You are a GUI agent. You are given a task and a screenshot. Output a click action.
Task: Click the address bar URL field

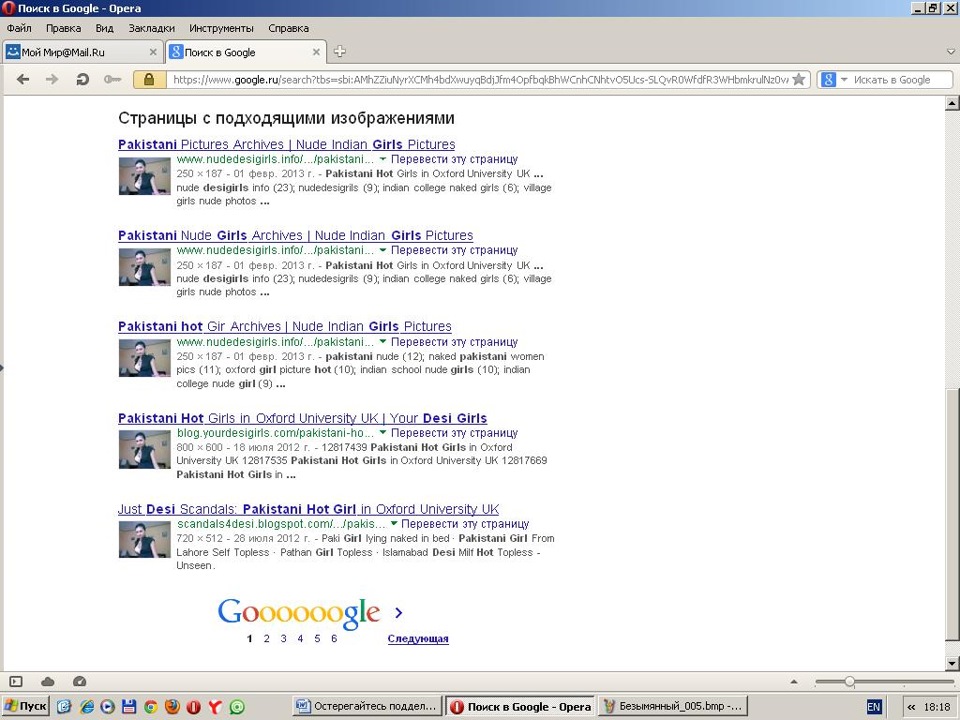click(479, 80)
